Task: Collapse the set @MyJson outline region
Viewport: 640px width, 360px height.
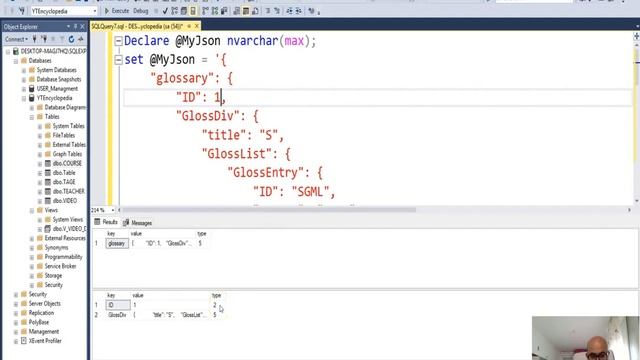Action: point(118,60)
